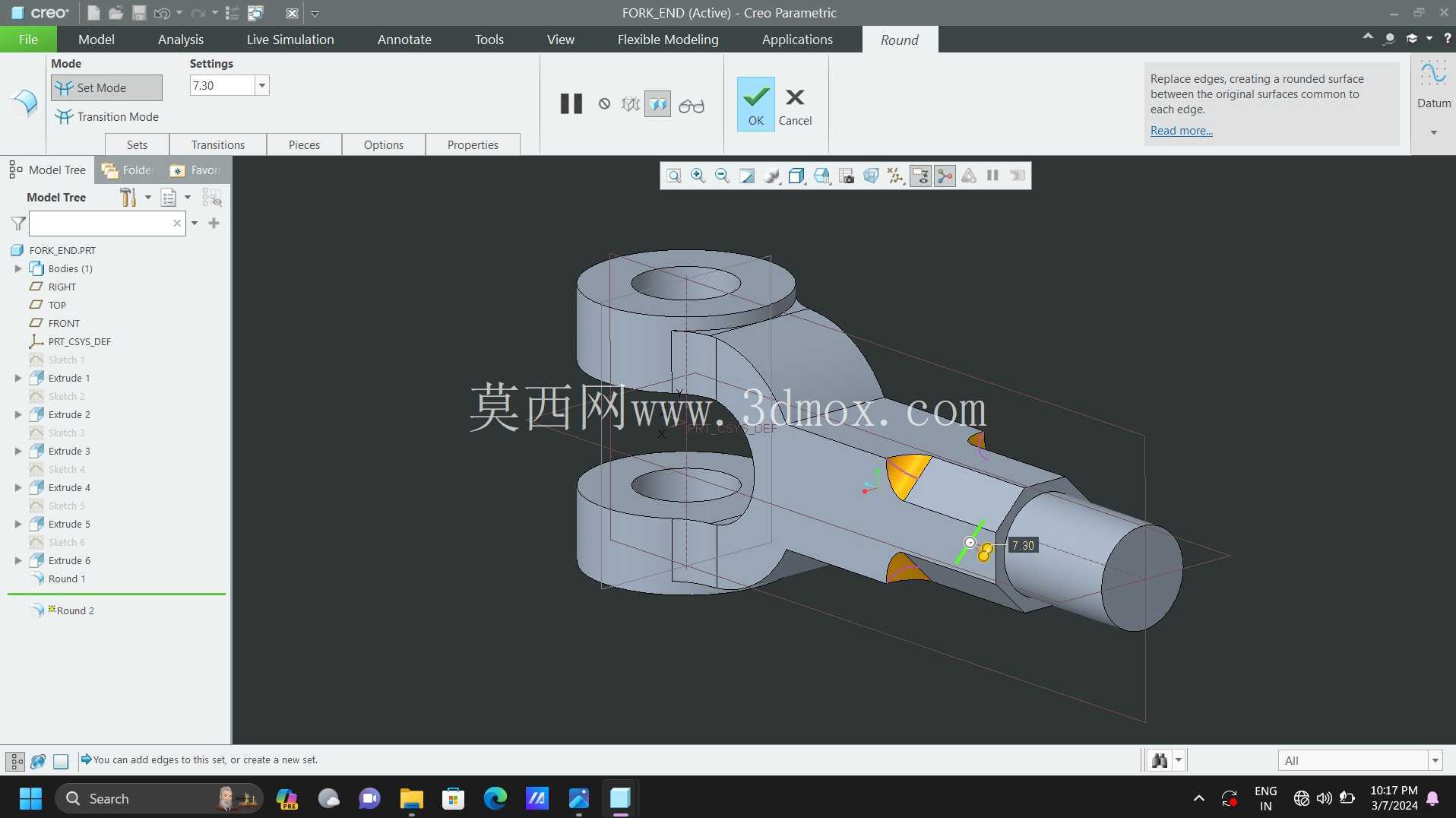Expand the Bodies (1) tree node
Image resolution: width=1456 pixels, height=818 pixels.
18,268
